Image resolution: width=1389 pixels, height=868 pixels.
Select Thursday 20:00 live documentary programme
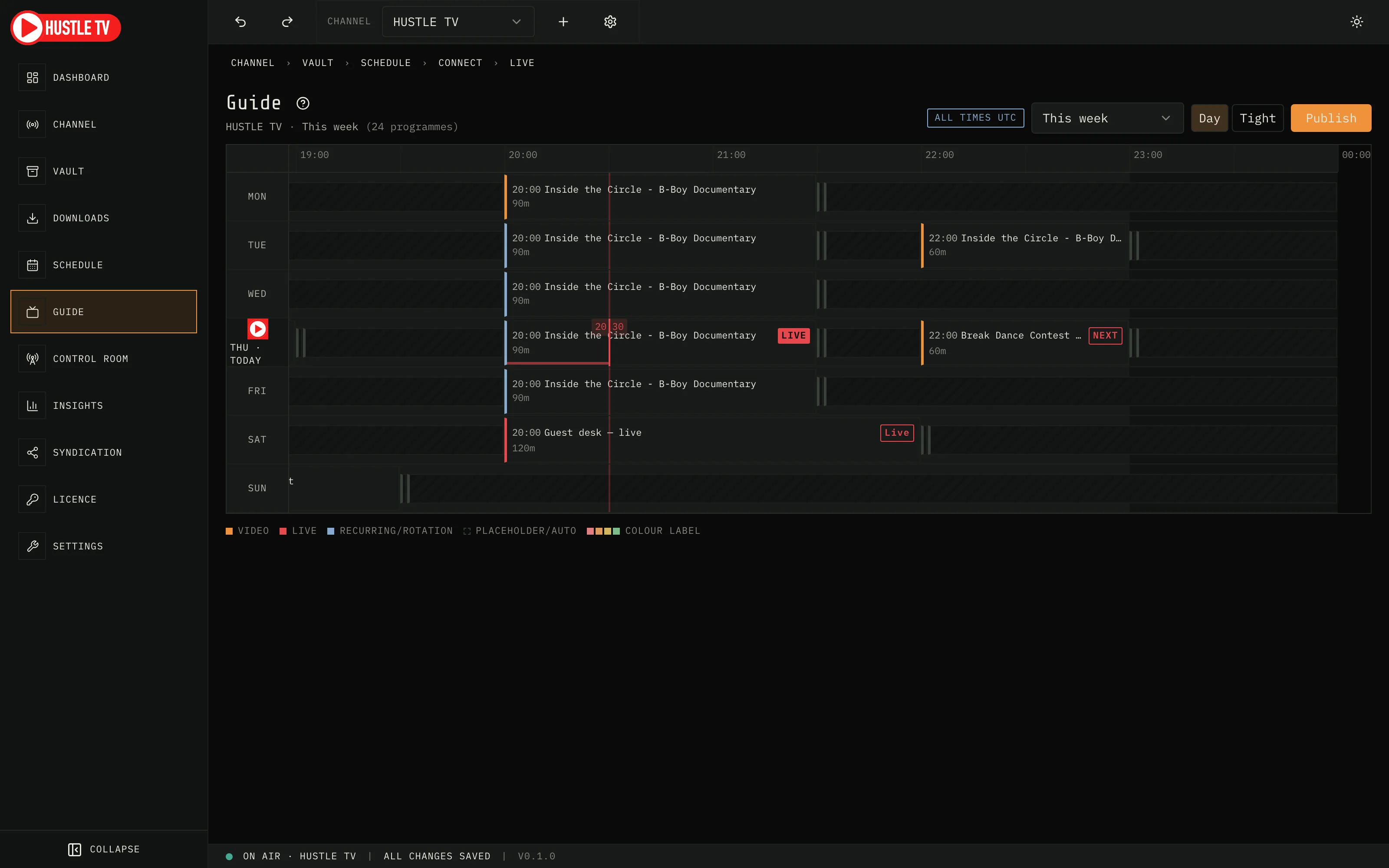point(660,343)
